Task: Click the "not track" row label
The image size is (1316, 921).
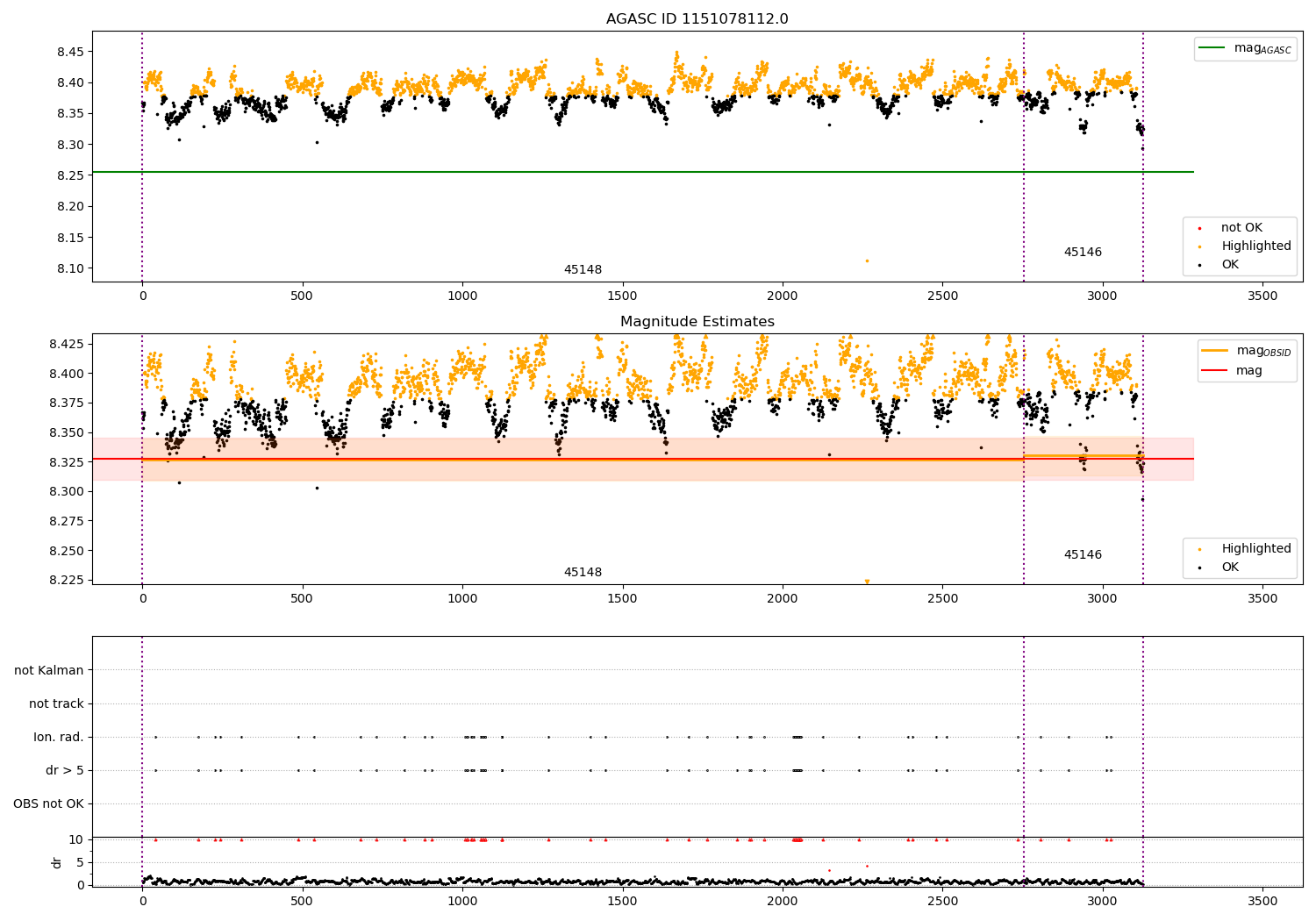Action: tap(56, 703)
